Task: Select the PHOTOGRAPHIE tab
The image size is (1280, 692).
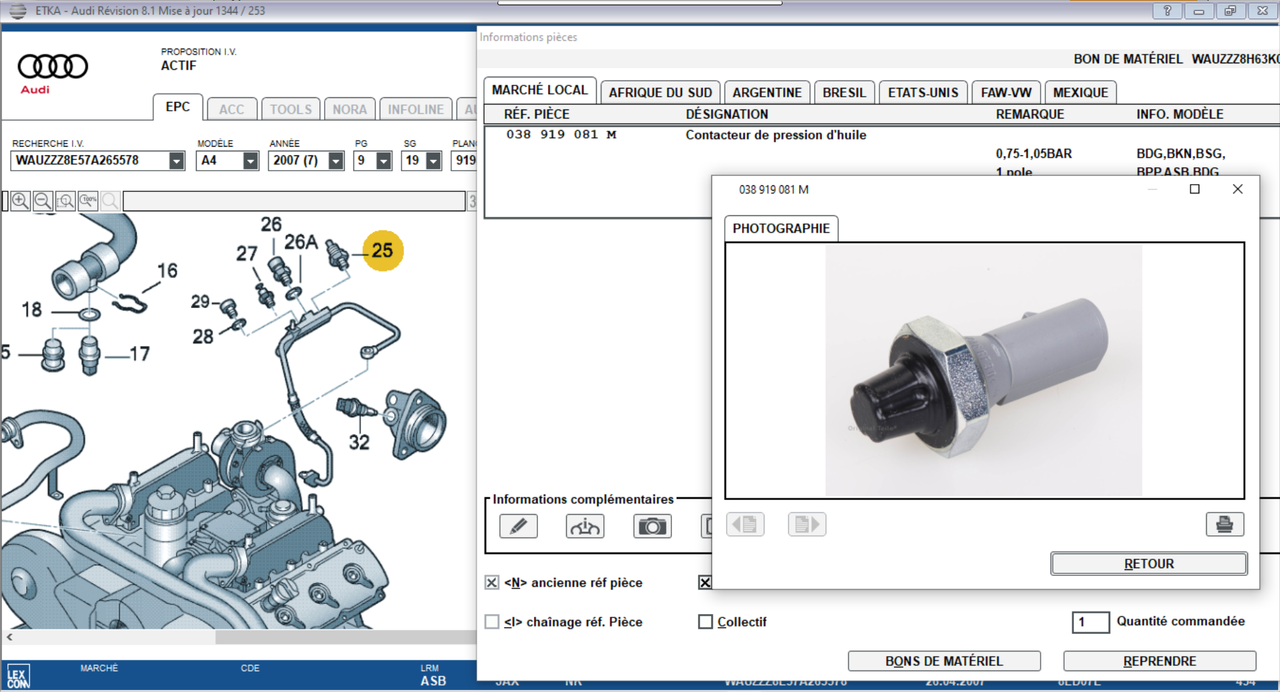Action: 781,228
